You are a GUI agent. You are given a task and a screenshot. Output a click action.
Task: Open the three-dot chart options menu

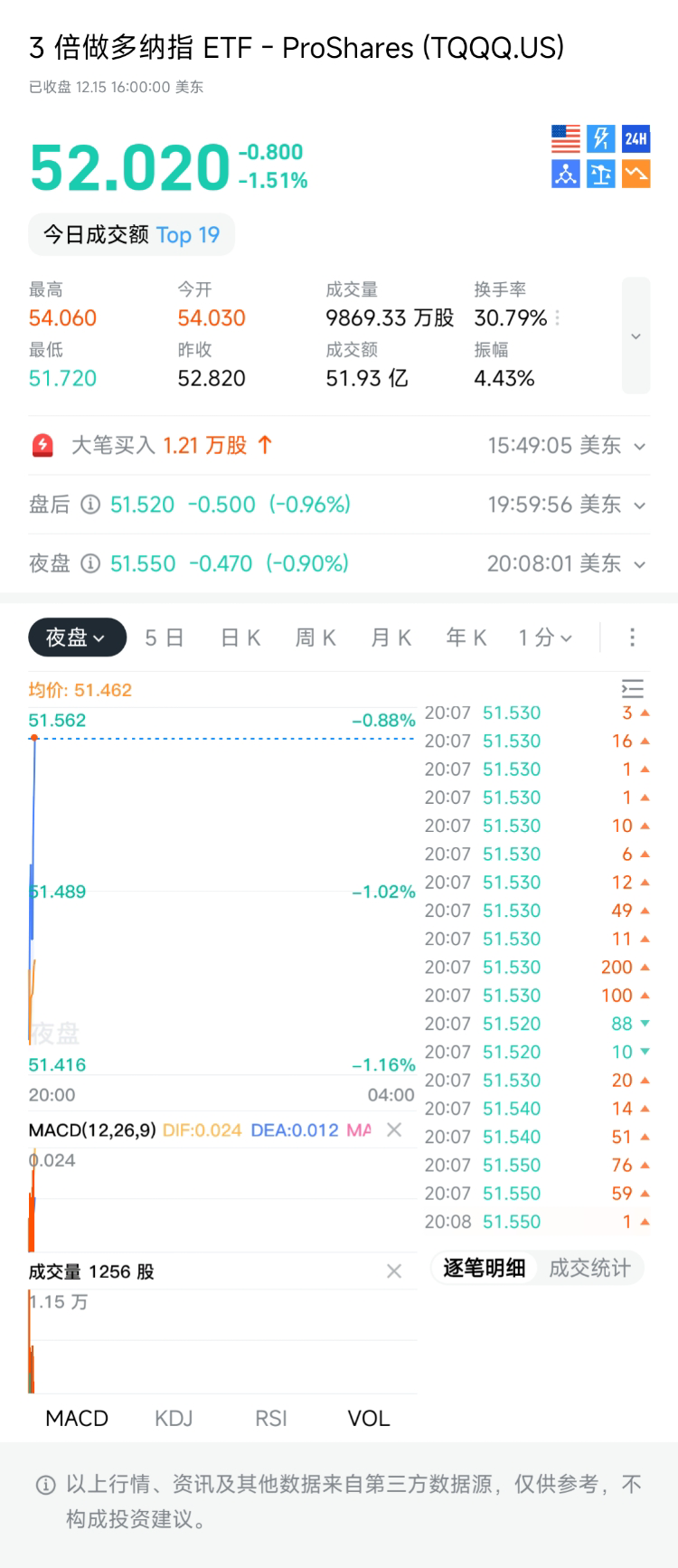(x=632, y=638)
